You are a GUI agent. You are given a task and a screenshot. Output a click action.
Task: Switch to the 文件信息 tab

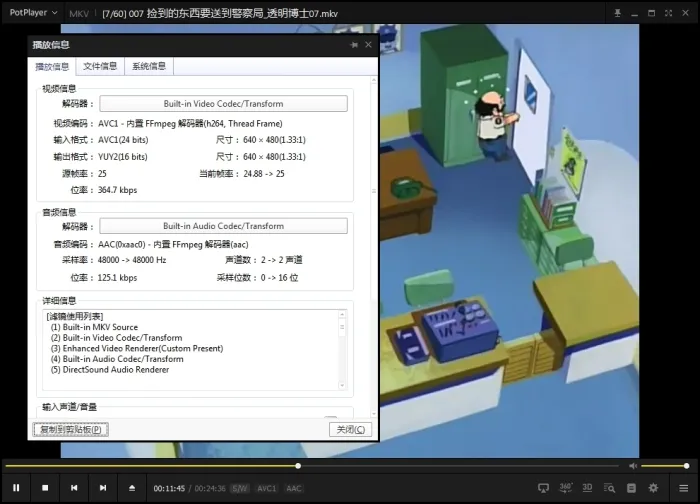pyautogui.click(x=100, y=66)
